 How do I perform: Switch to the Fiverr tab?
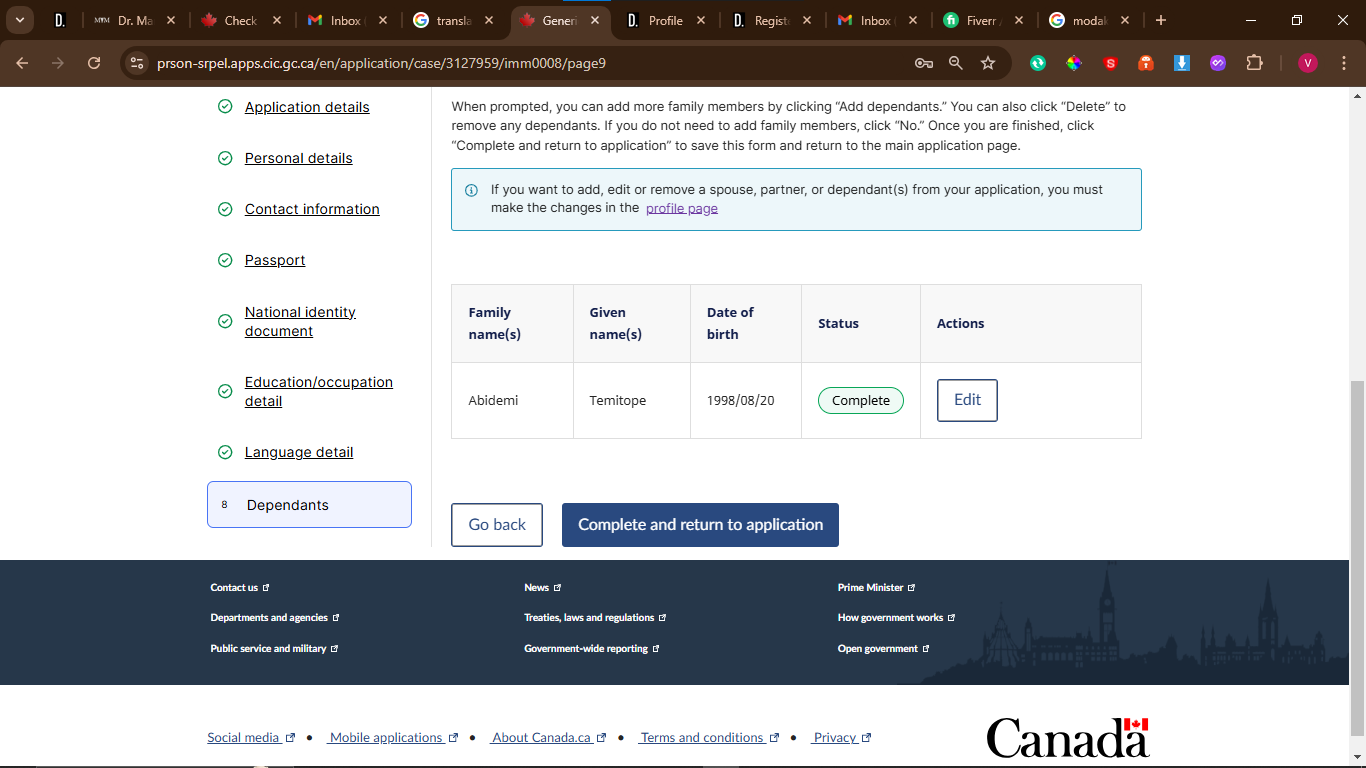982,20
